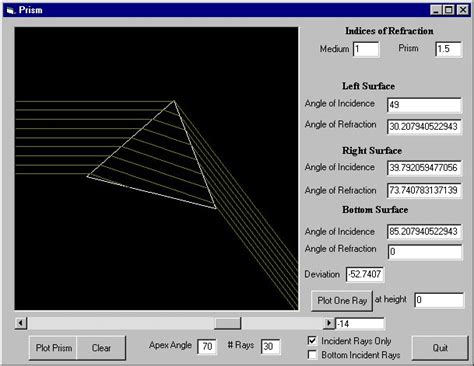Click the Apex Angle label
Image resolution: width=474 pixels, height=366 pixels.
point(170,345)
